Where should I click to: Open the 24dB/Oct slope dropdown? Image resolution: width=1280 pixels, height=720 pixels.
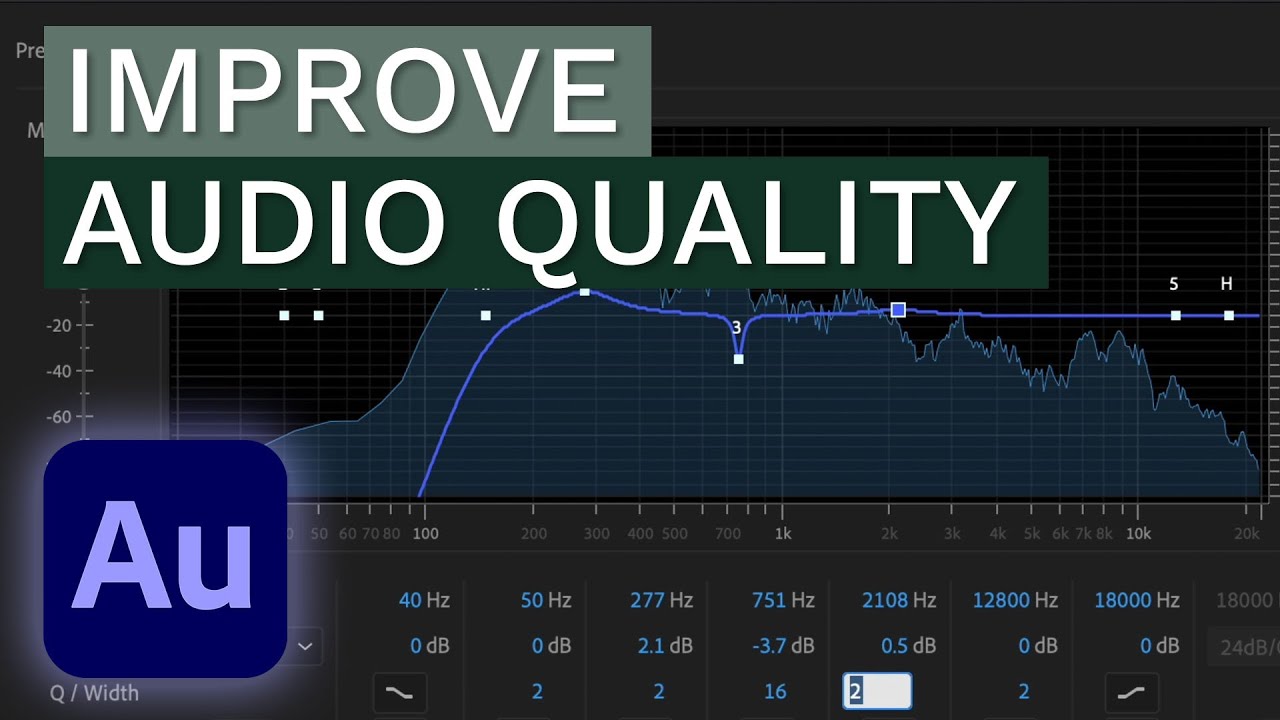[x=1245, y=646]
